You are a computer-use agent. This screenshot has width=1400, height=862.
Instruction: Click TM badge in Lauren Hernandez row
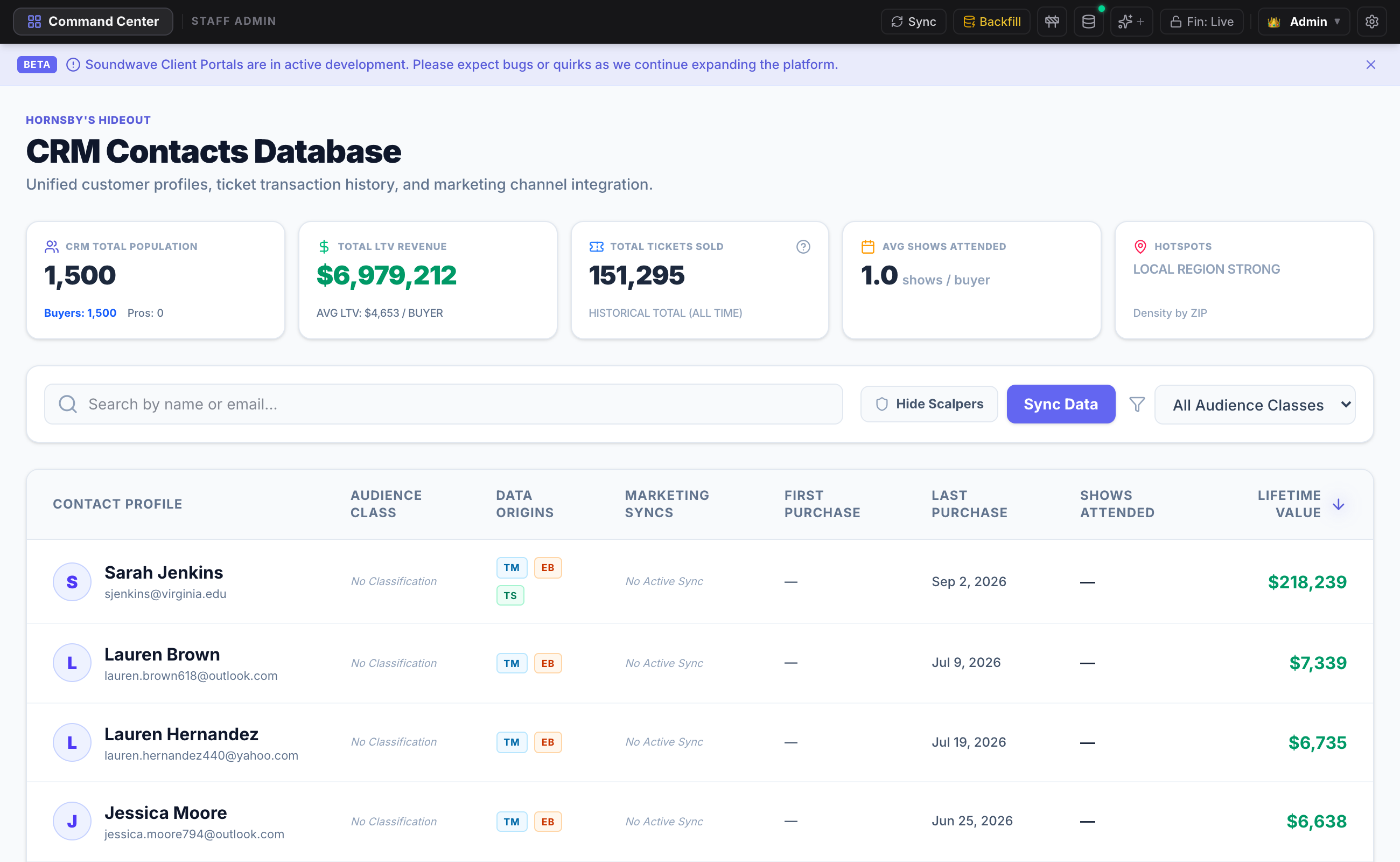pos(512,742)
